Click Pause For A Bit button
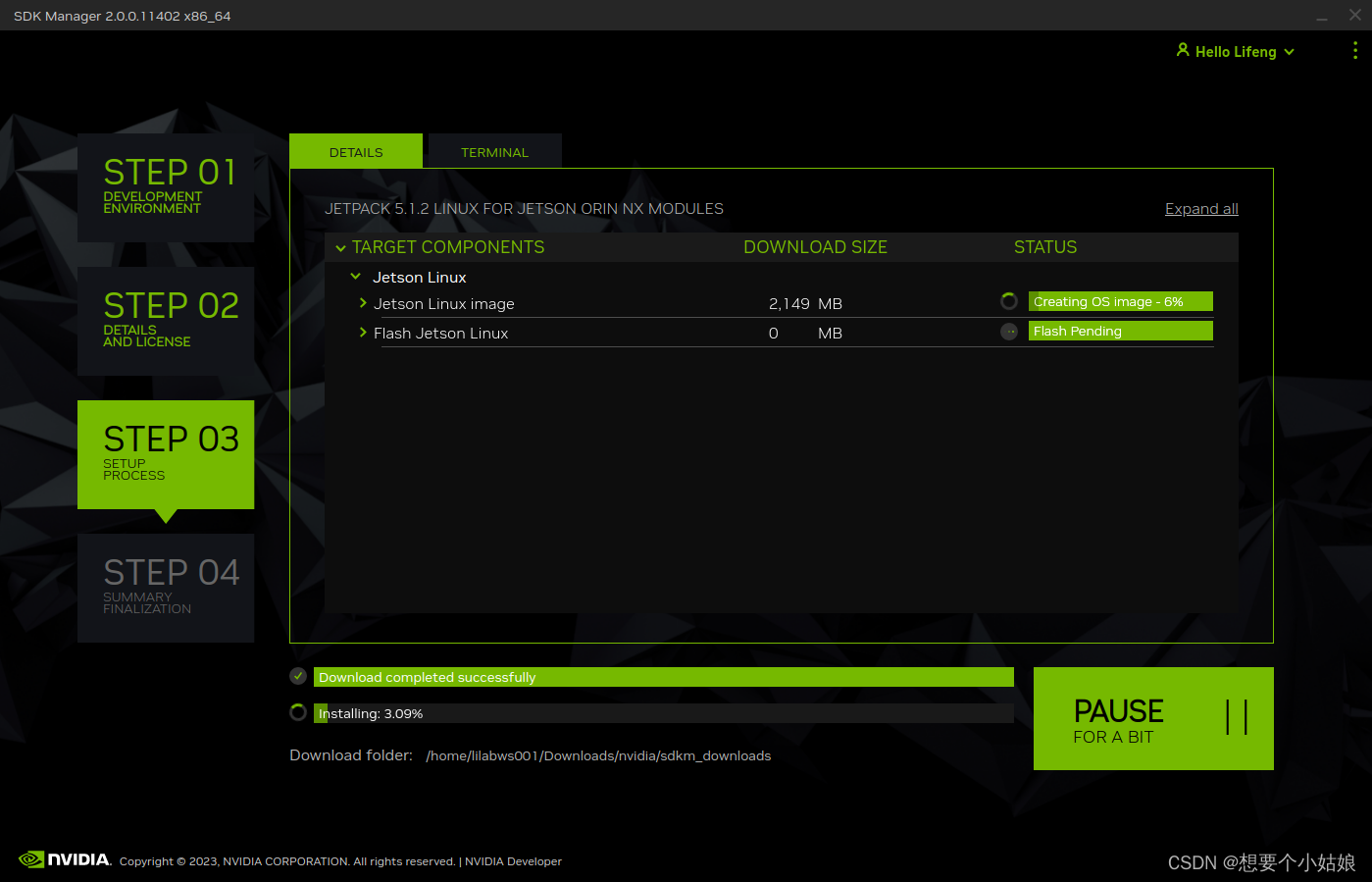Image resolution: width=1372 pixels, height=882 pixels. click(1153, 718)
